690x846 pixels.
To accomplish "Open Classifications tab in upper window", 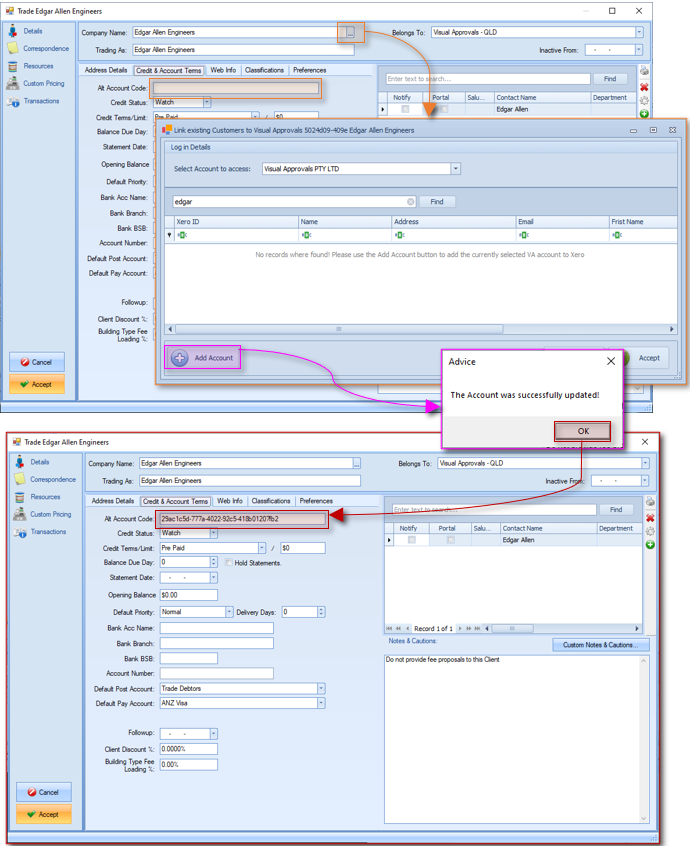I will pos(264,70).
